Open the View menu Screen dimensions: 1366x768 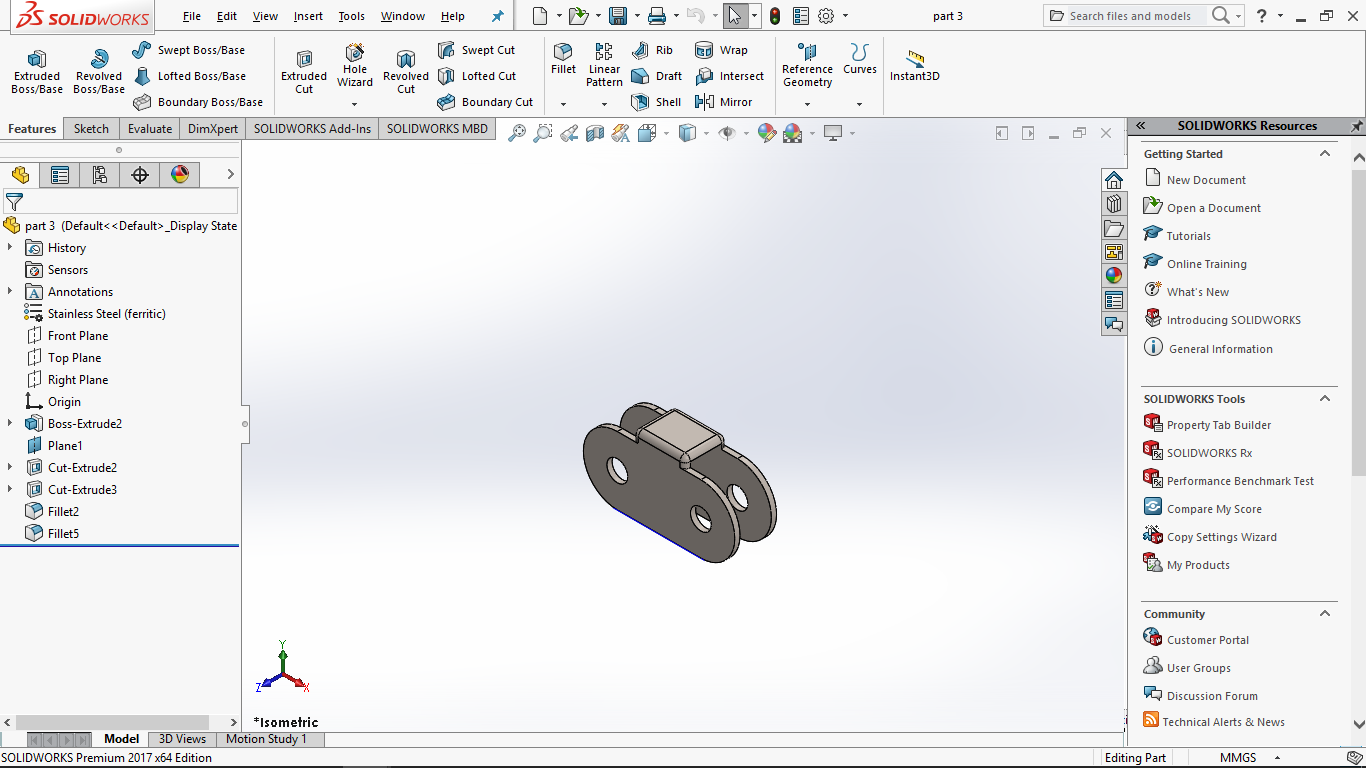(265, 16)
